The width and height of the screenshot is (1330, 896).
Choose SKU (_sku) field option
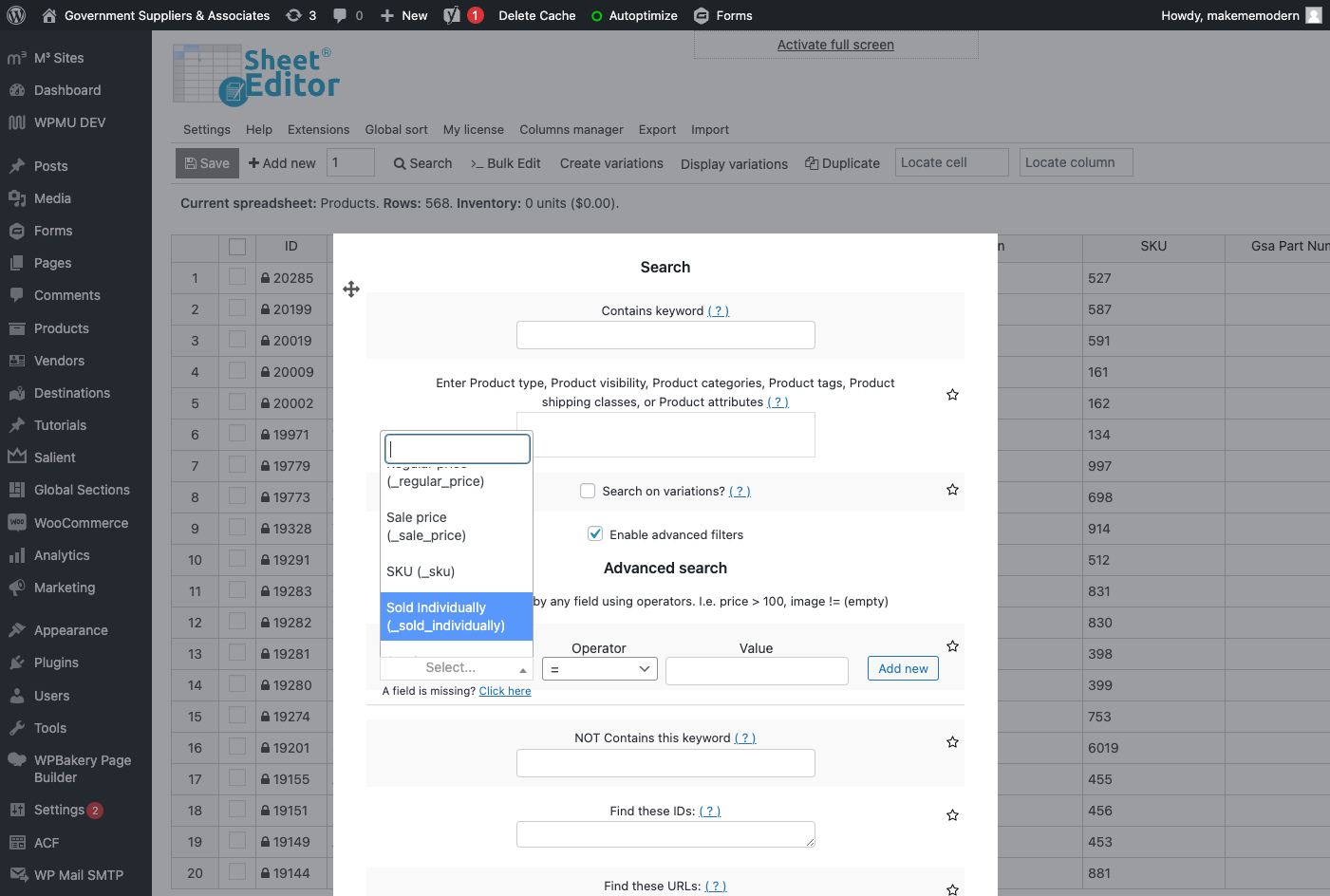point(457,571)
